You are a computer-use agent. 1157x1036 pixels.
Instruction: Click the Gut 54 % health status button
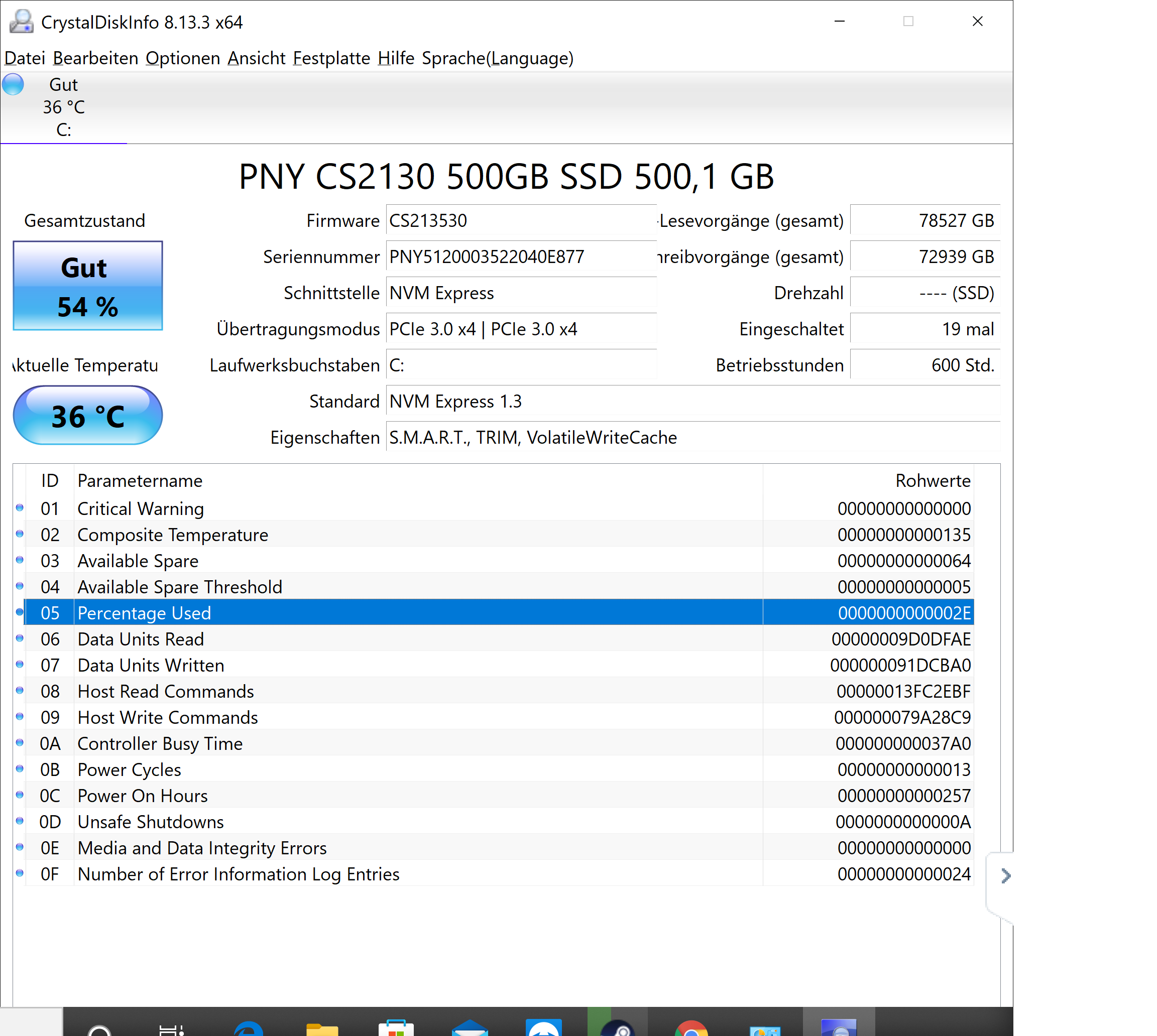pyautogui.click(x=88, y=286)
